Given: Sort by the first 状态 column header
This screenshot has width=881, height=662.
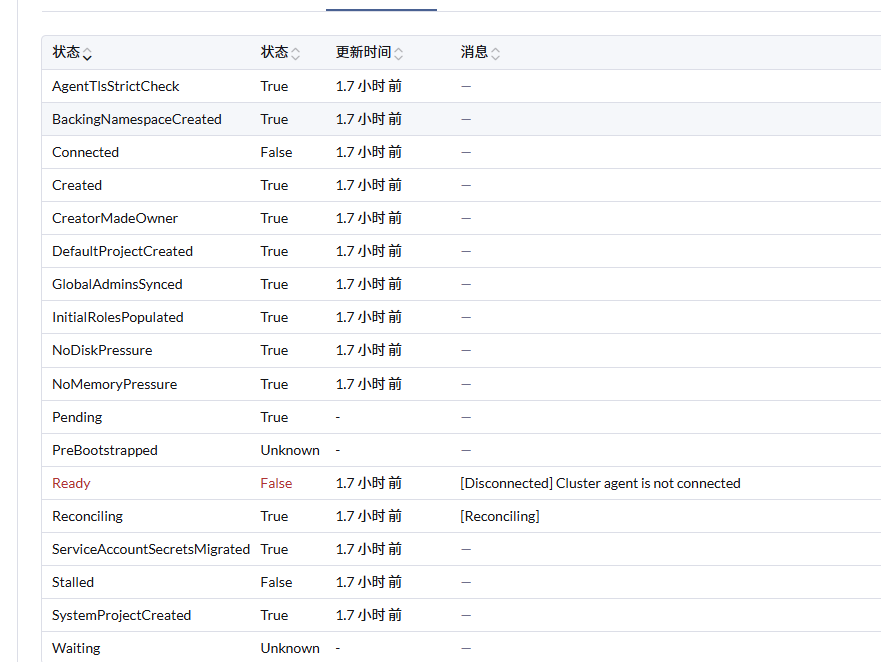Looking at the screenshot, I should (72, 53).
